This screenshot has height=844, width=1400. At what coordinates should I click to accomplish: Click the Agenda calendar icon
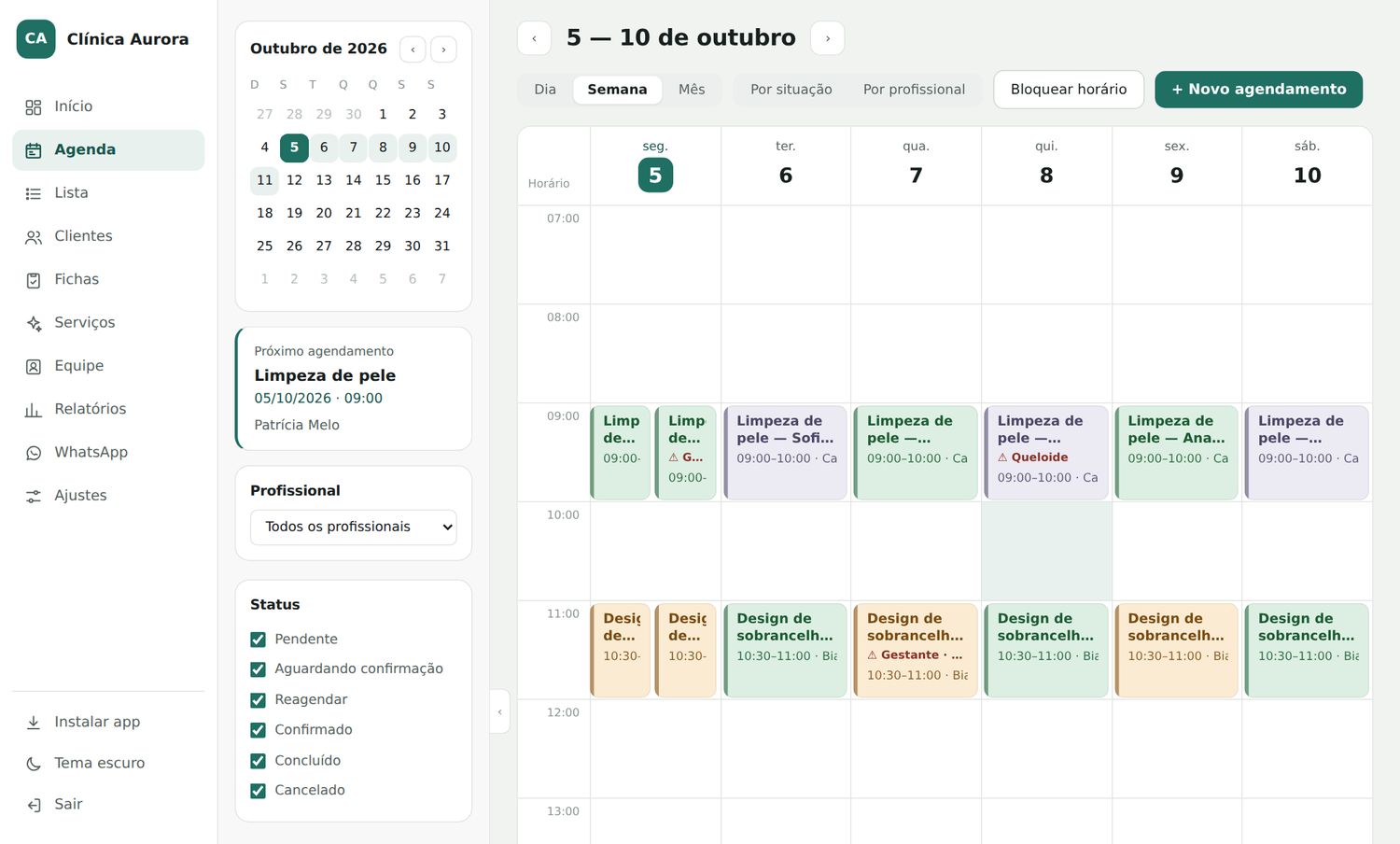coord(34,150)
